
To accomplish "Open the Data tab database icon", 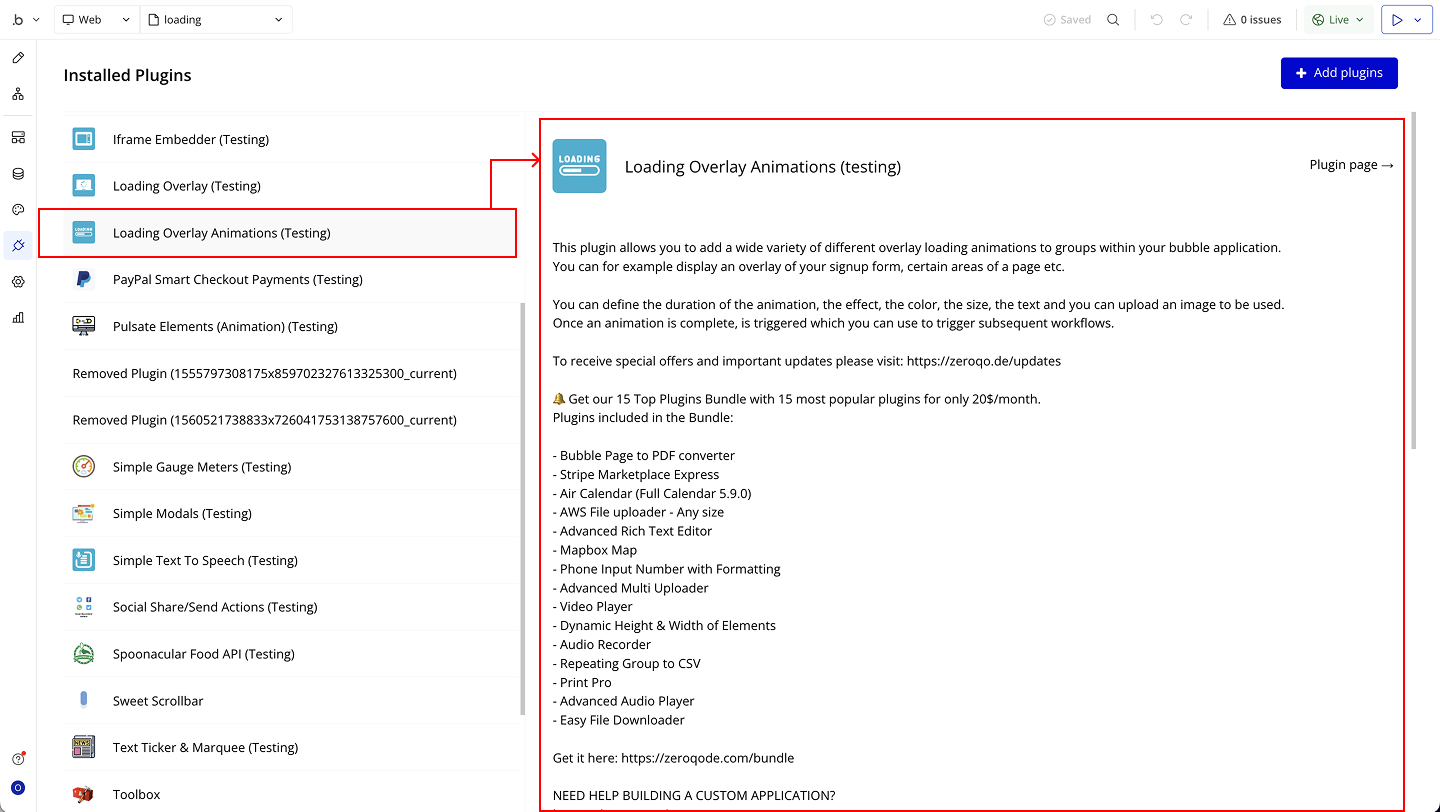I will click(x=18, y=174).
